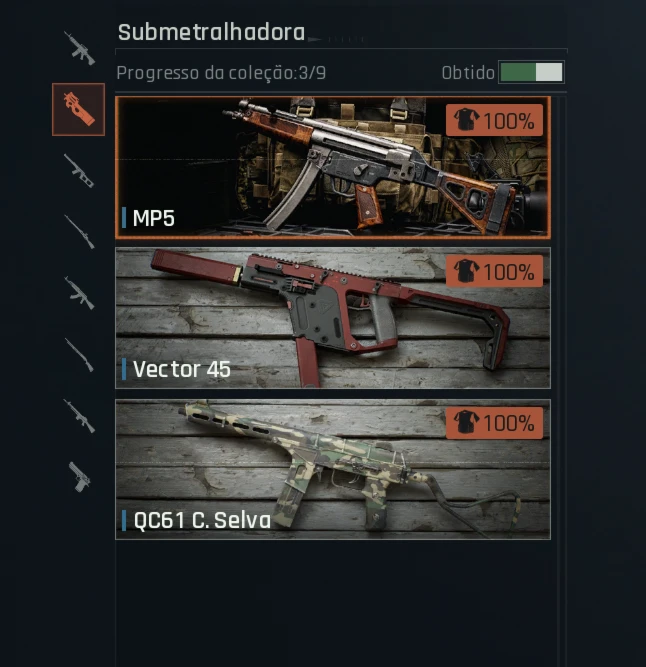Select the highlighted submachine gun category icon
Viewport: 646px width, 667px height.
click(x=78, y=109)
